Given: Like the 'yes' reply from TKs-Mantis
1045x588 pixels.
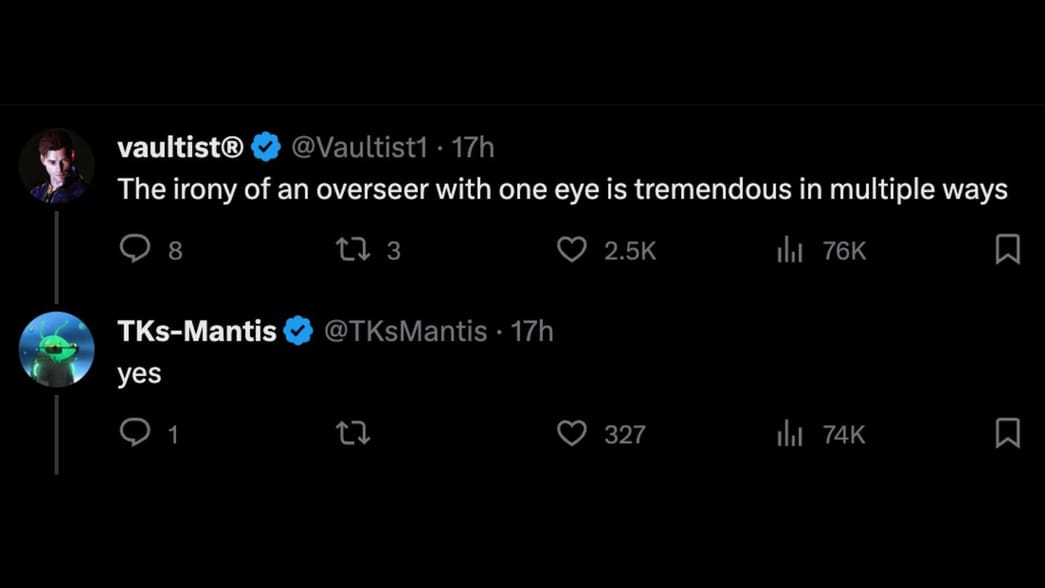Looking at the screenshot, I should click(x=572, y=433).
